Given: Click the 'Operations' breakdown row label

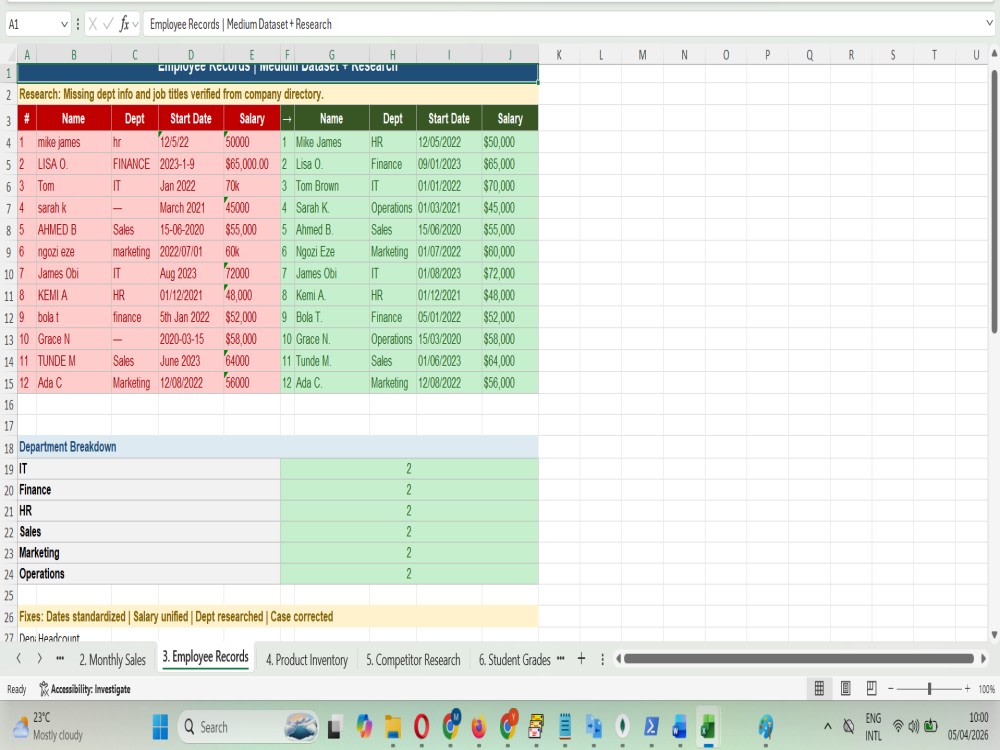Looking at the screenshot, I should tap(149, 573).
